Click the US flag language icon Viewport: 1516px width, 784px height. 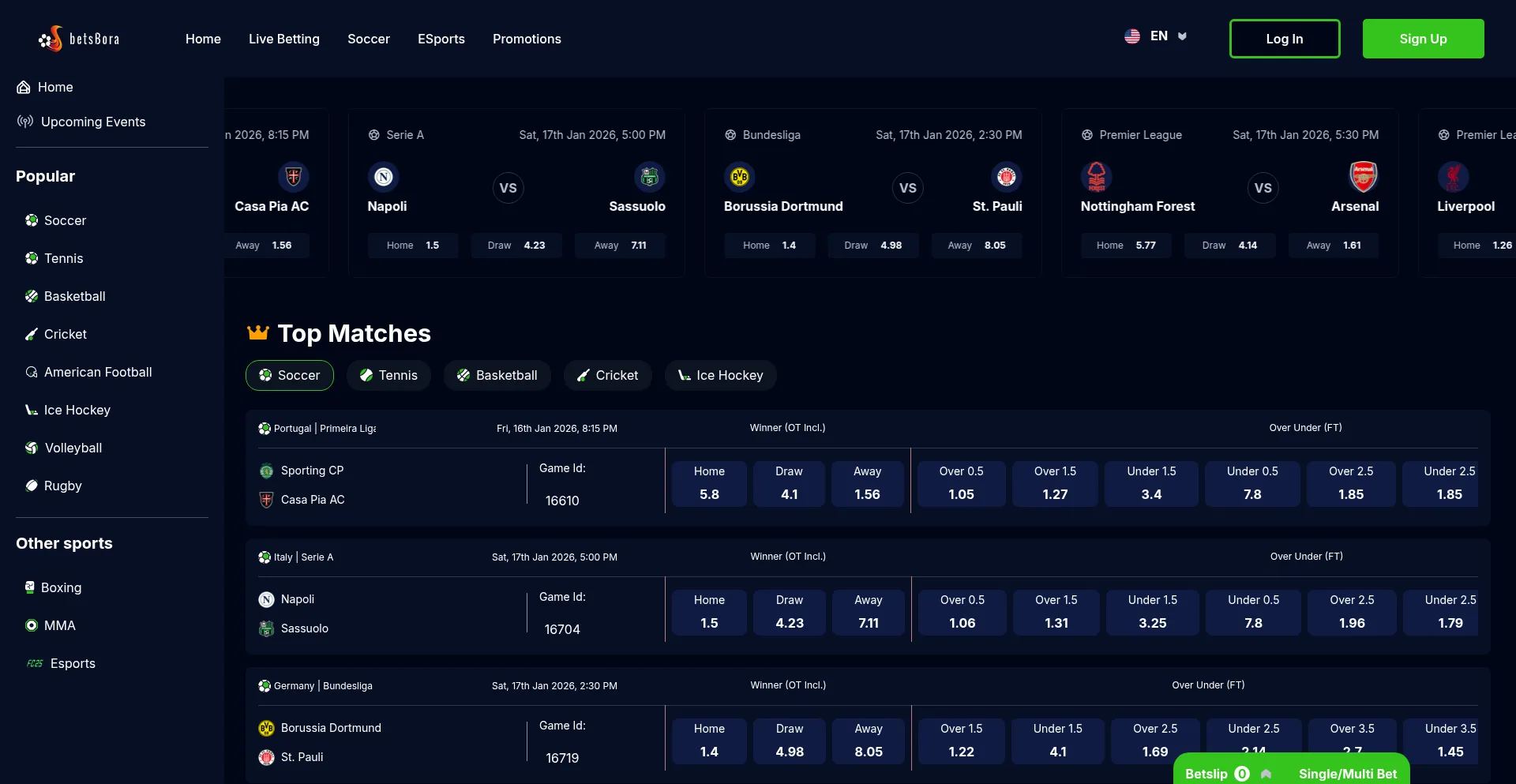pyautogui.click(x=1132, y=36)
